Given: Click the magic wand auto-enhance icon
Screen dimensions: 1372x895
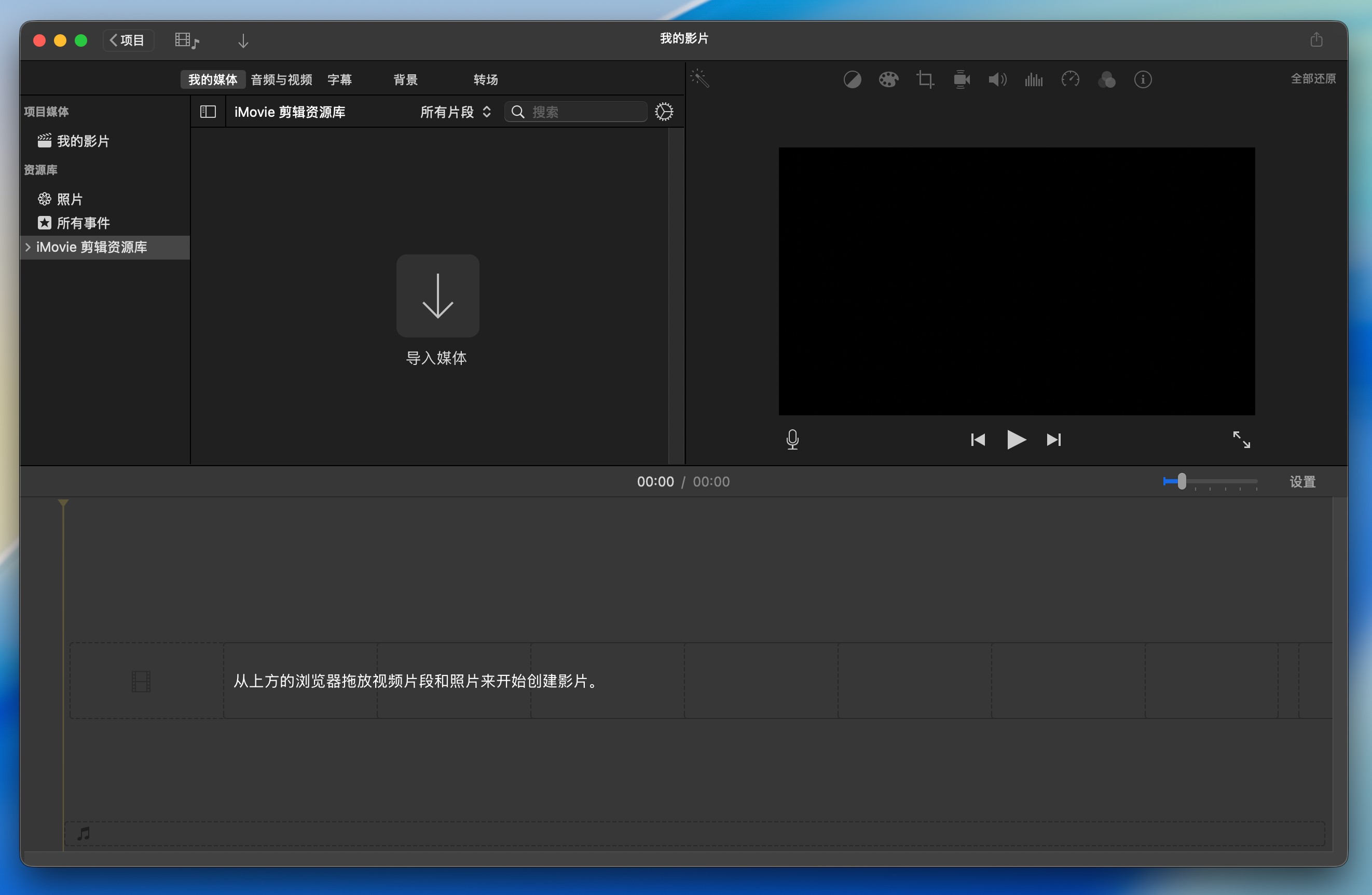Looking at the screenshot, I should click(x=700, y=79).
